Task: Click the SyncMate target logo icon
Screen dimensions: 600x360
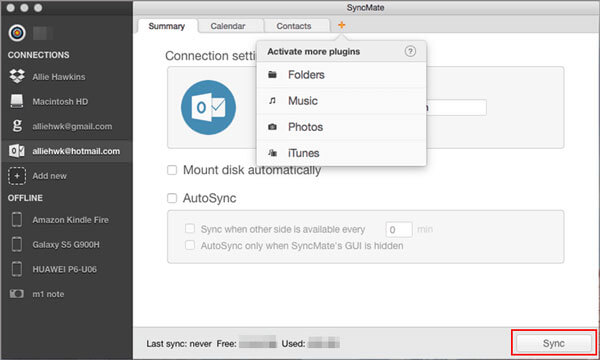Action: click(17, 33)
